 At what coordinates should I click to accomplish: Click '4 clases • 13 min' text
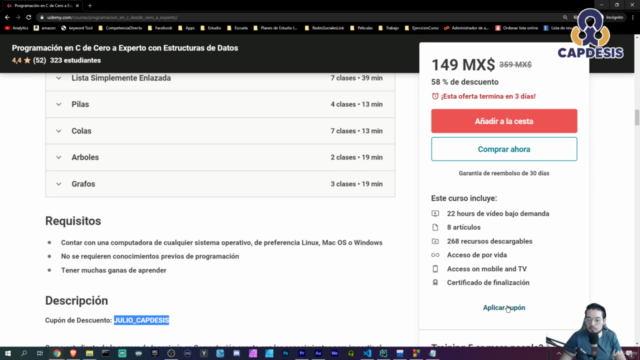(x=356, y=104)
